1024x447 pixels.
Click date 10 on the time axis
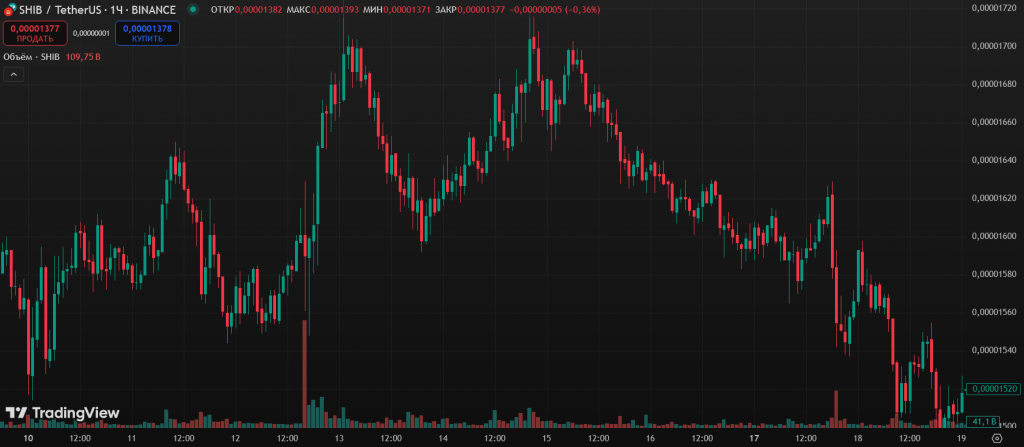[x=28, y=438]
